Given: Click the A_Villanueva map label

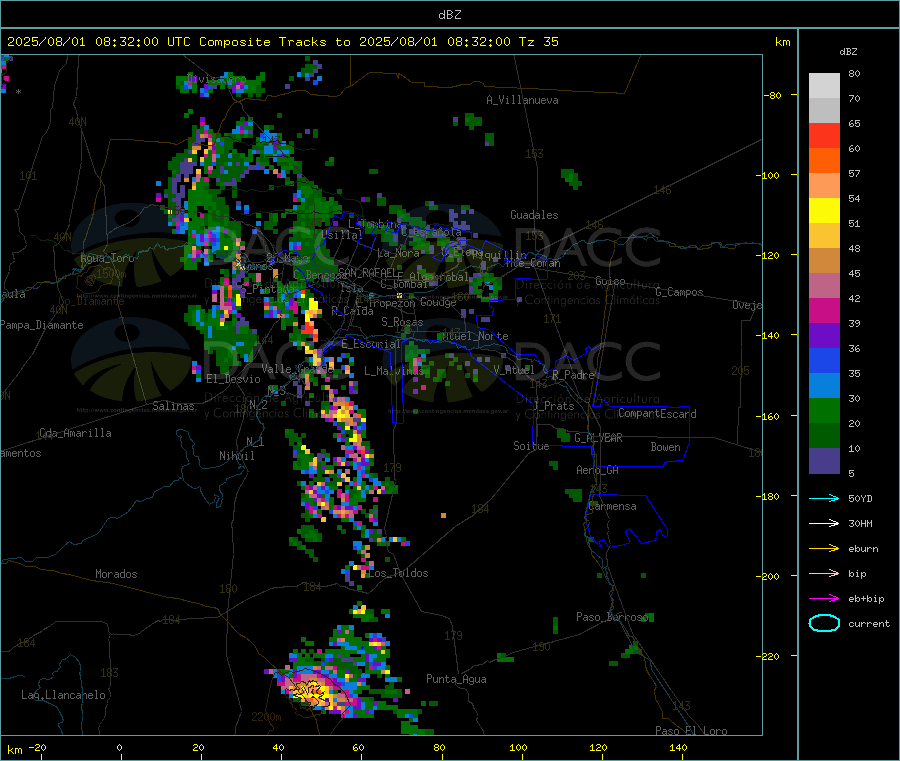Looking at the screenshot, I should (522, 100).
